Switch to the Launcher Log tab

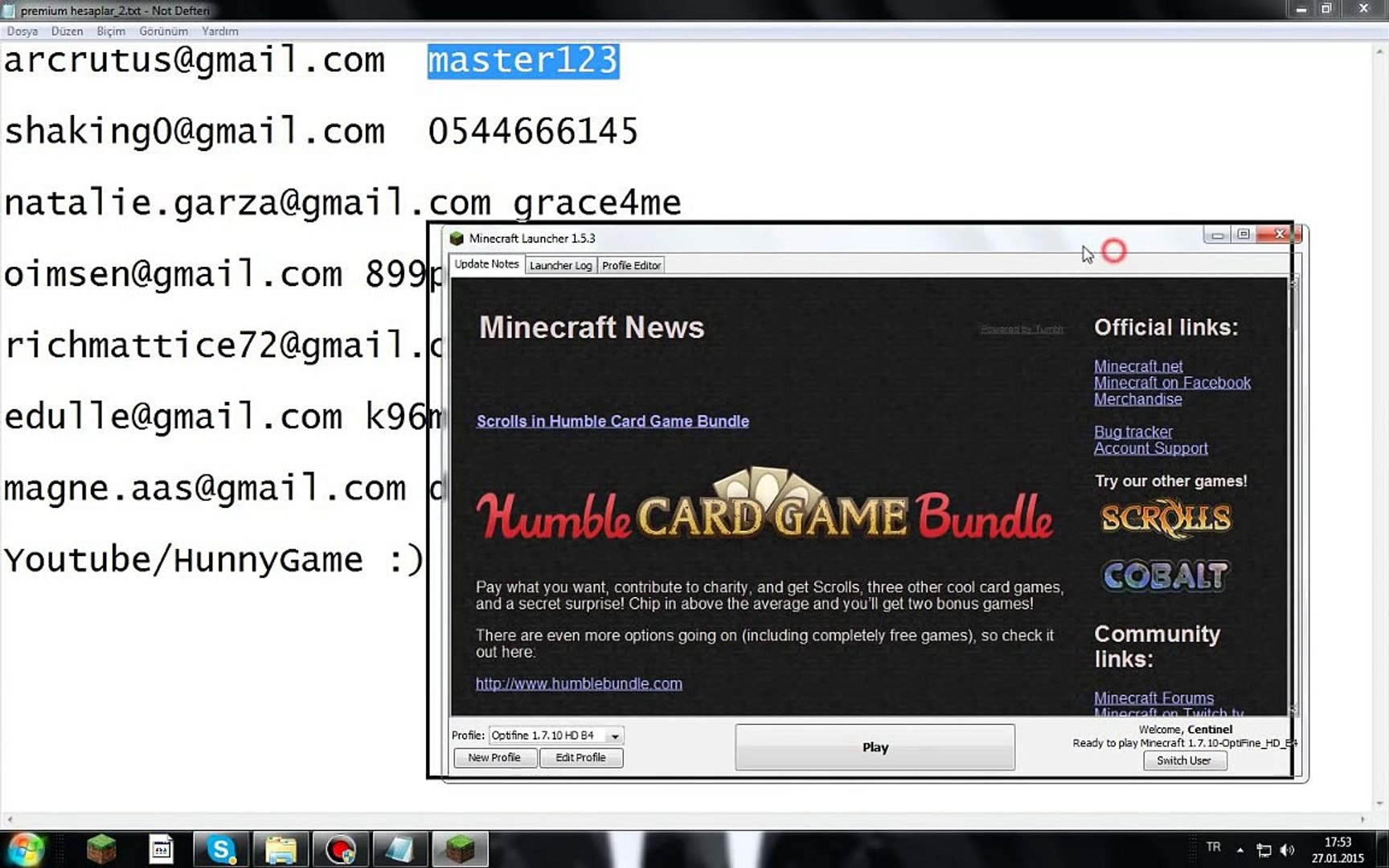560,265
